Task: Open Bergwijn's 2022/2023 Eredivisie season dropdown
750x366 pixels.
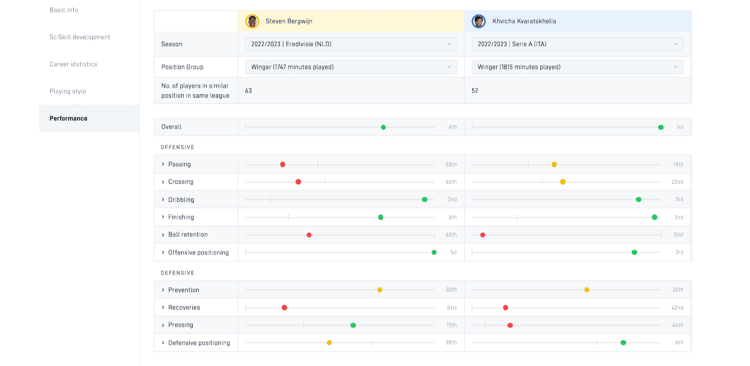Action: (x=351, y=44)
